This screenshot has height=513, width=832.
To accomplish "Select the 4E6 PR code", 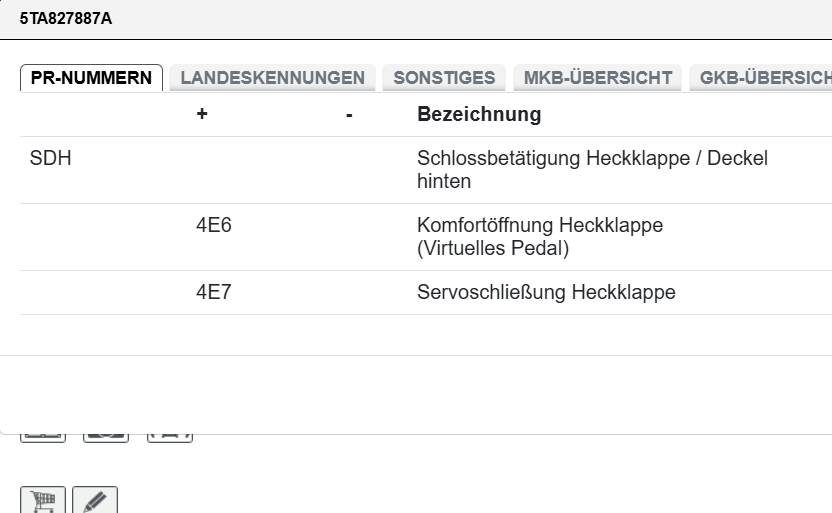I will [214, 226].
